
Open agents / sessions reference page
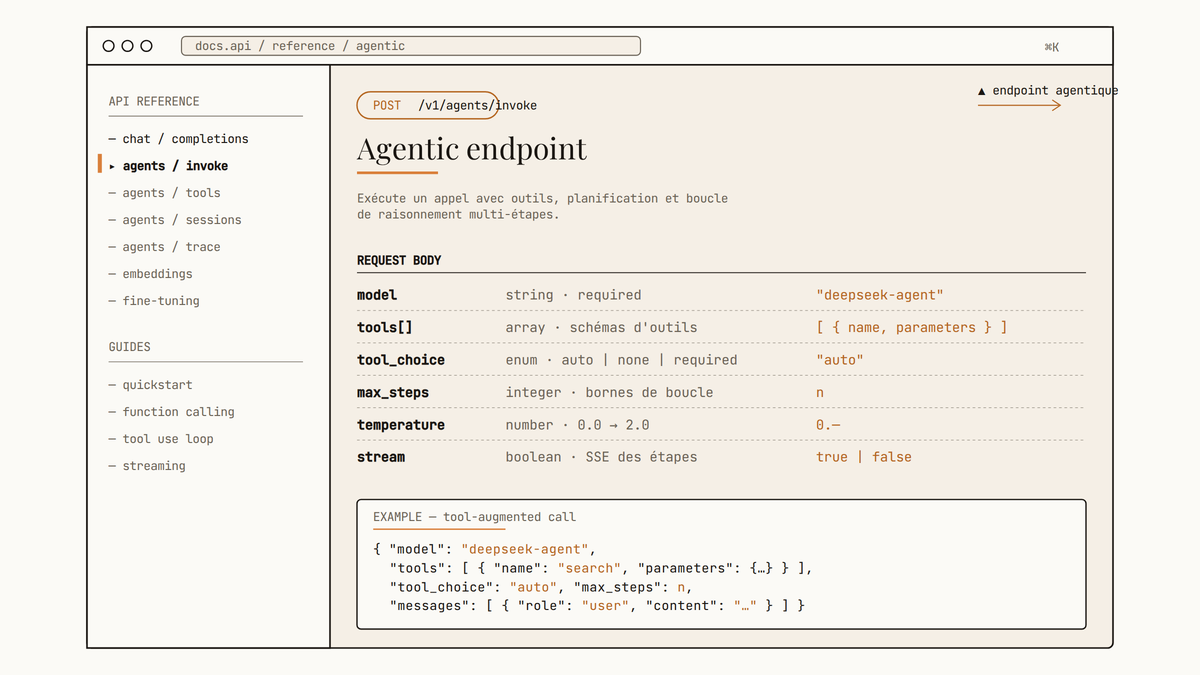(x=175, y=220)
